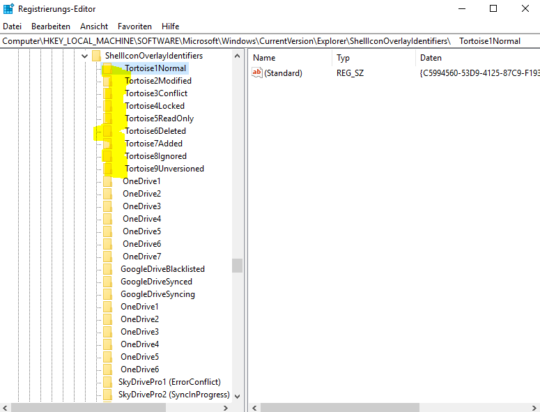This screenshot has height=412, width=540.
Task: Click the registry path address bar
Action: 270,41
